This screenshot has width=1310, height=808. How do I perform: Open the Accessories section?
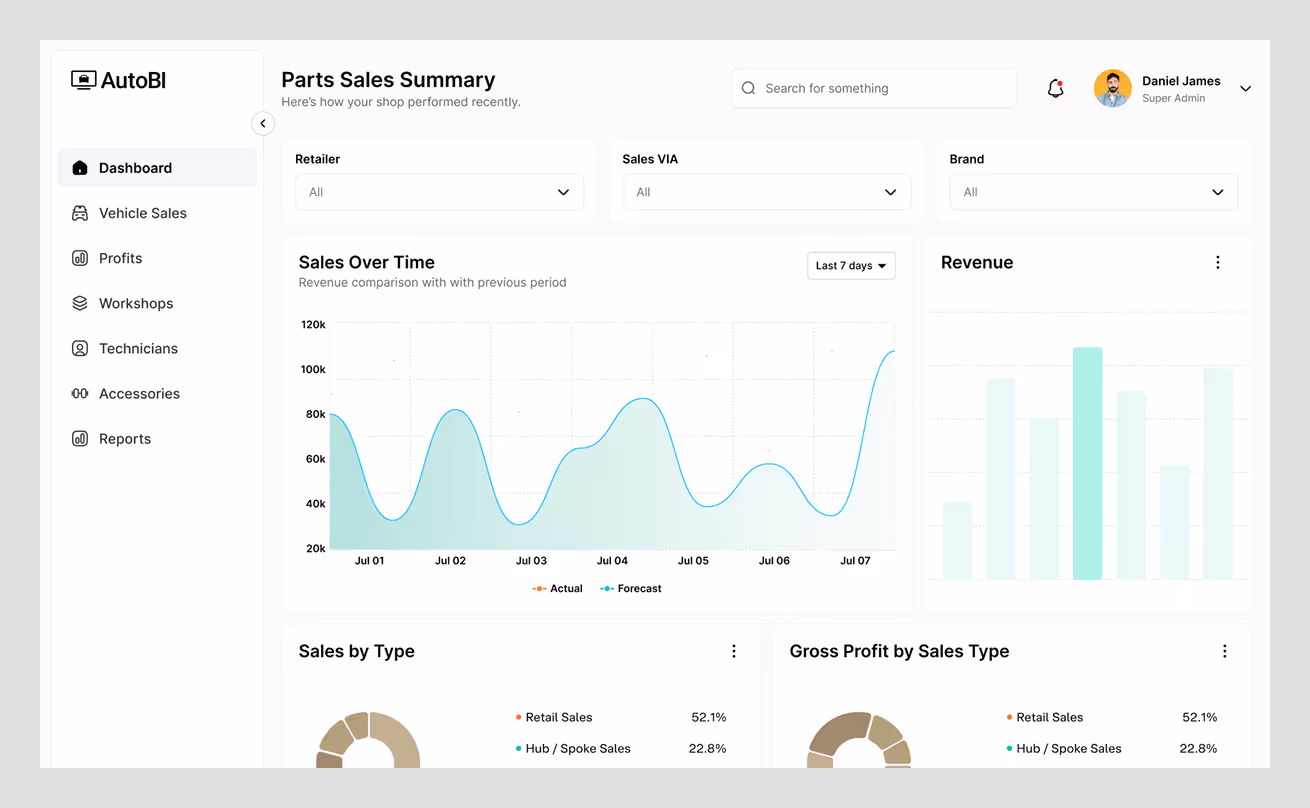point(137,393)
